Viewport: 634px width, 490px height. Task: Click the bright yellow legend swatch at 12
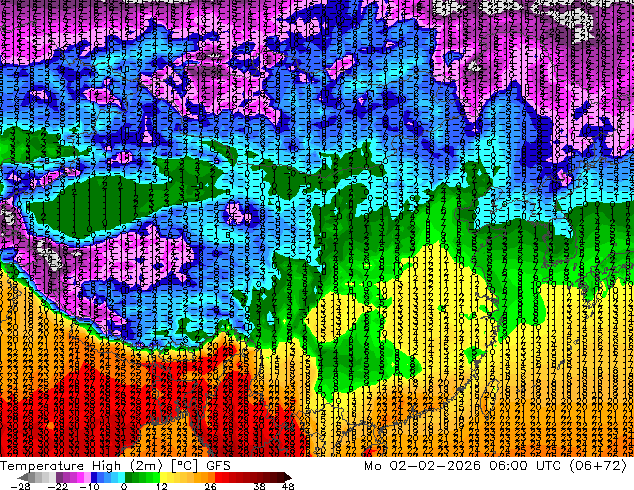point(163,477)
